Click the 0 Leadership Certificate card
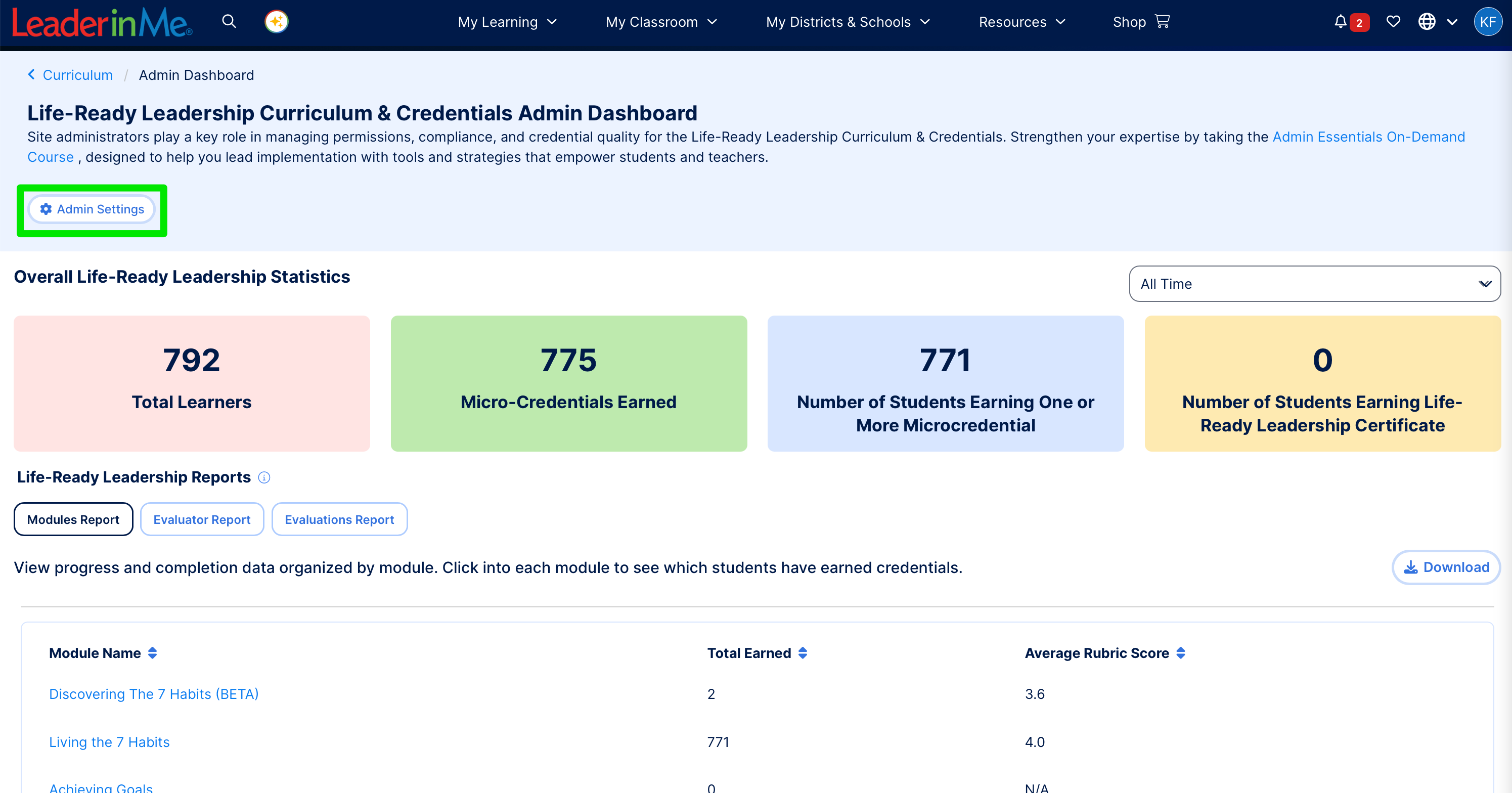 (1322, 384)
